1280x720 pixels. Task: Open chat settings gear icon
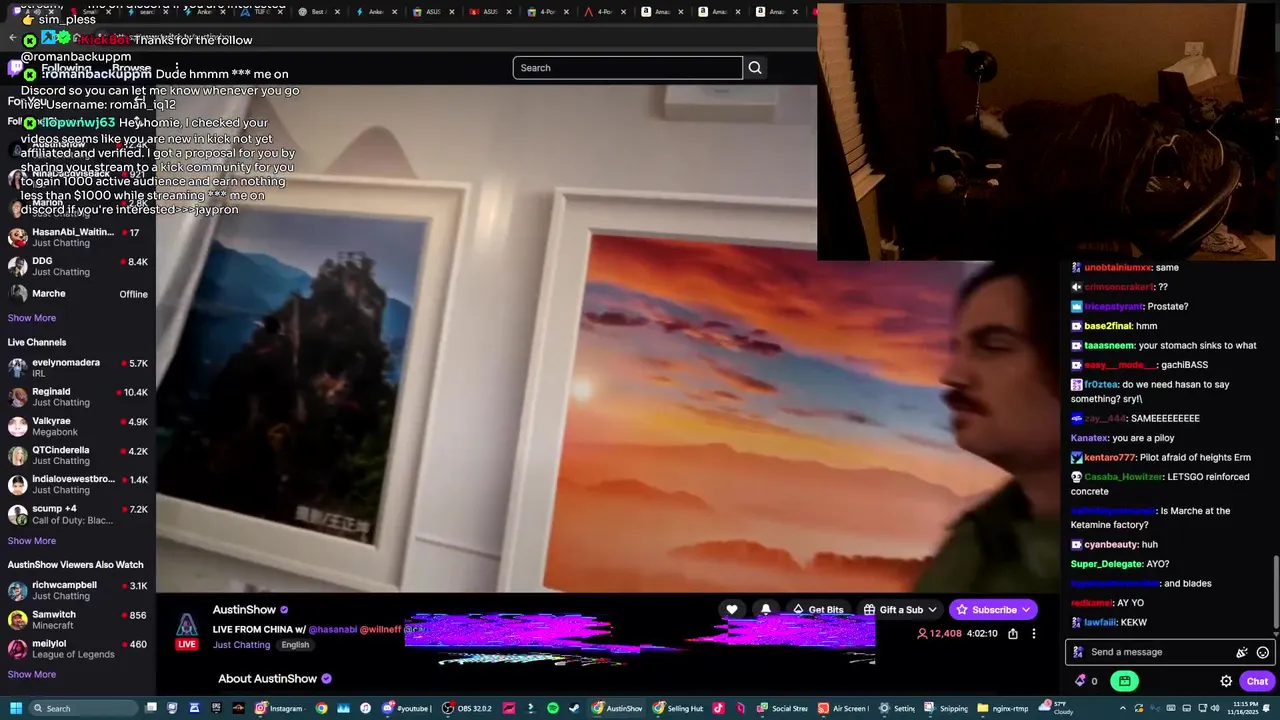(x=1226, y=681)
